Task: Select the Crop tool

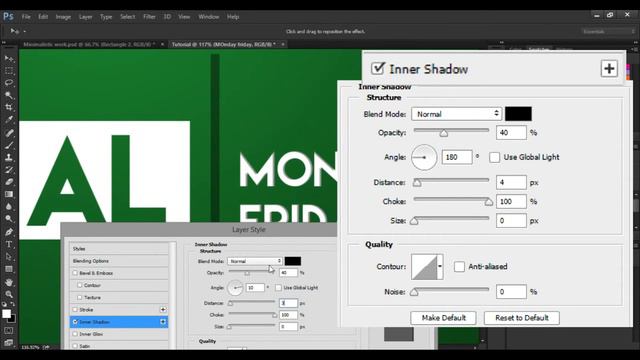Action: click(9, 107)
